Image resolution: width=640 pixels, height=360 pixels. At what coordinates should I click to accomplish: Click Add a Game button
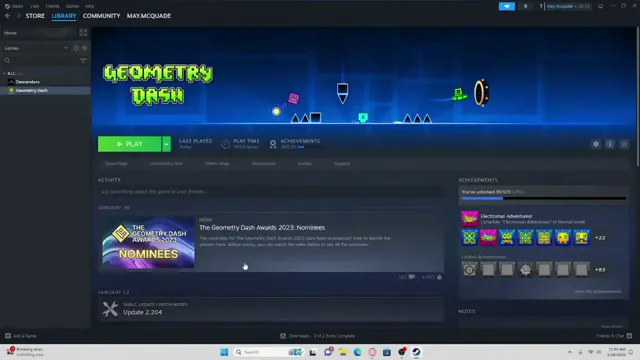20,336
